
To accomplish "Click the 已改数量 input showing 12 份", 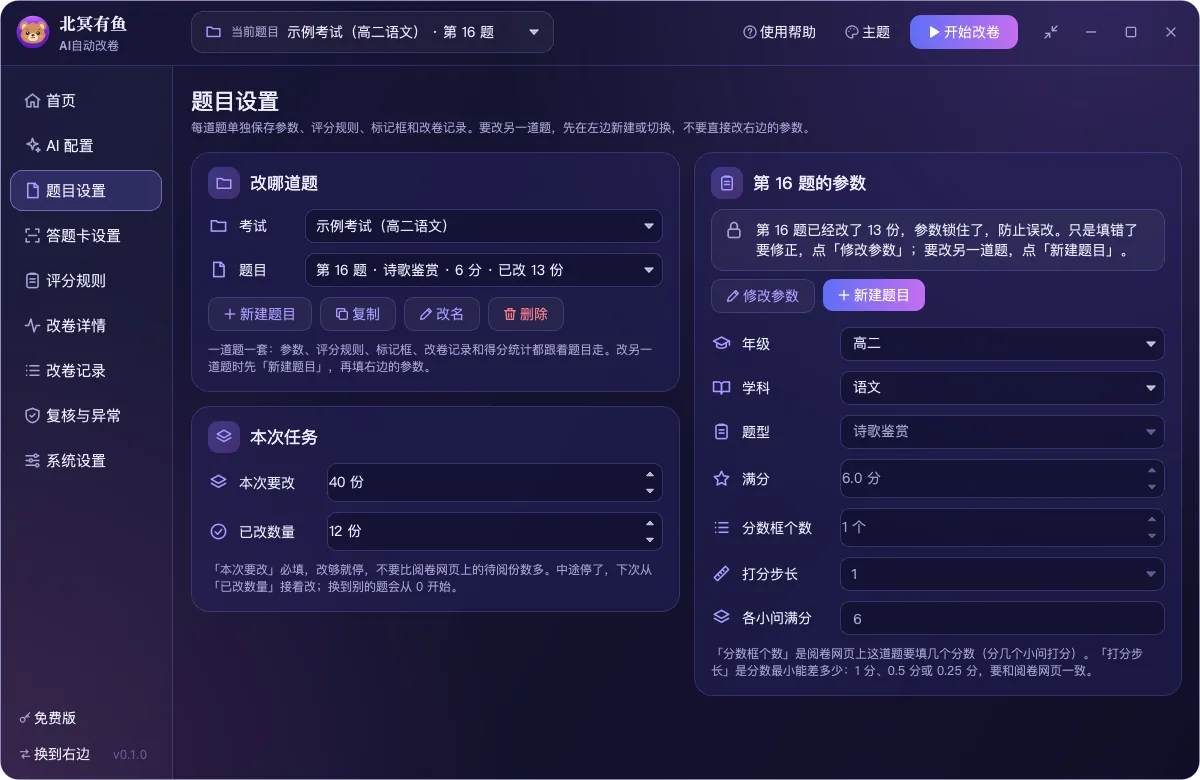I will click(494, 532).
